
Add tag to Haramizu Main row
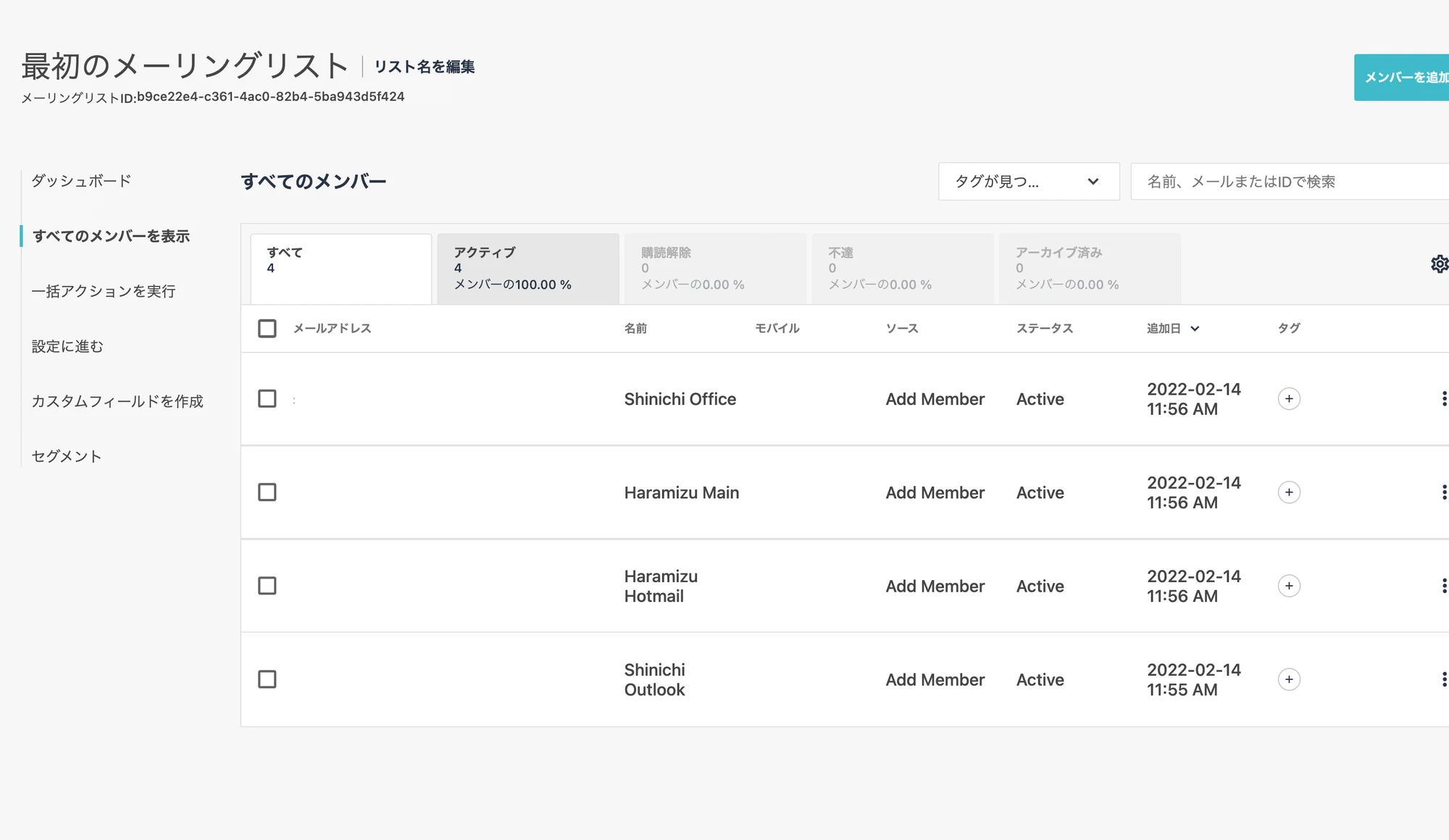tap(1289, 492)
